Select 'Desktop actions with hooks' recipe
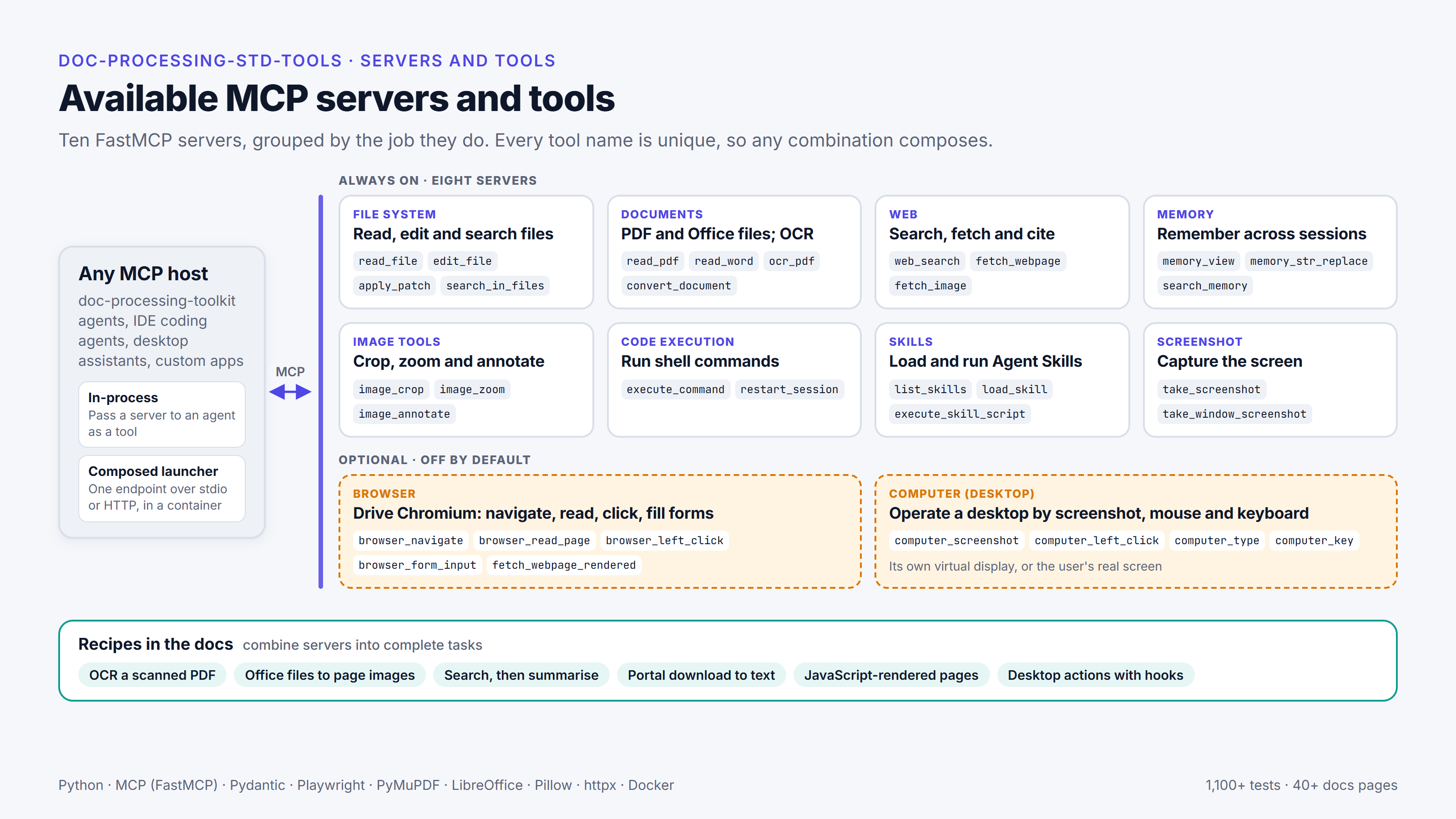Image resolution: width=1456 pixels, height=819 pixels. click(x=1095, y=675)
